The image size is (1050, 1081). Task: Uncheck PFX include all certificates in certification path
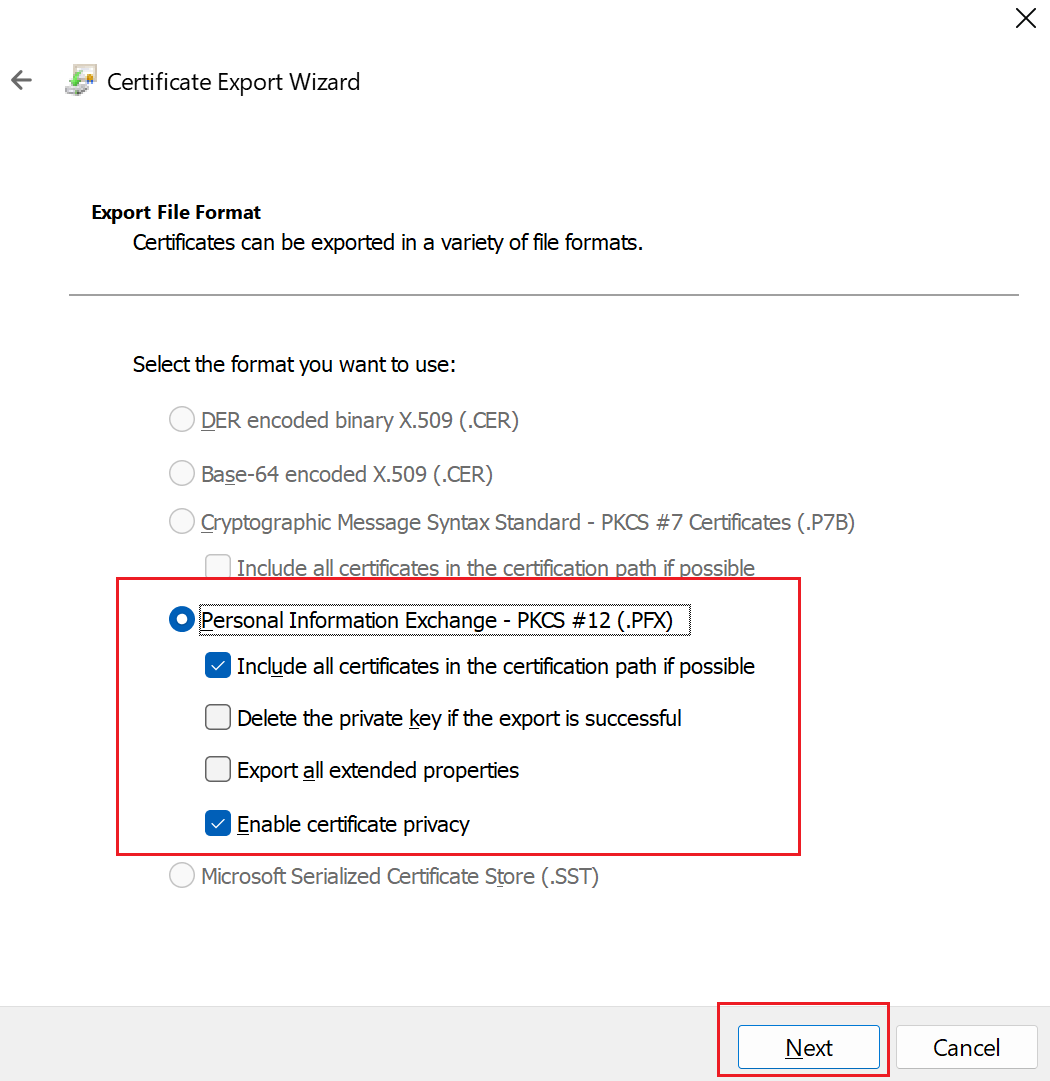coord(218,666)
